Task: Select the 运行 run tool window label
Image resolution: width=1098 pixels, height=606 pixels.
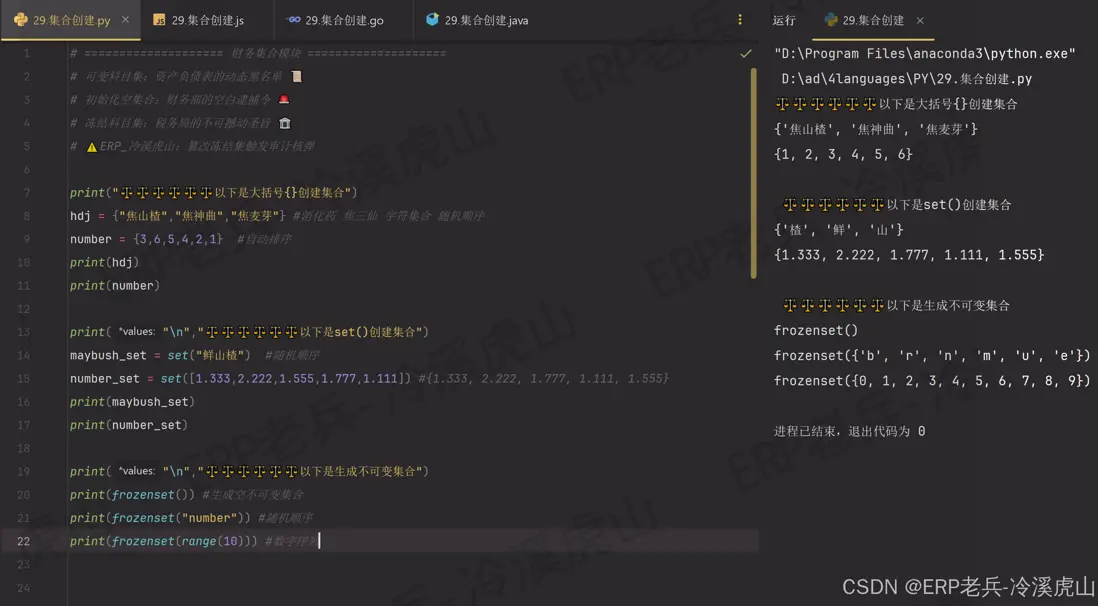Action: (784, 20)
